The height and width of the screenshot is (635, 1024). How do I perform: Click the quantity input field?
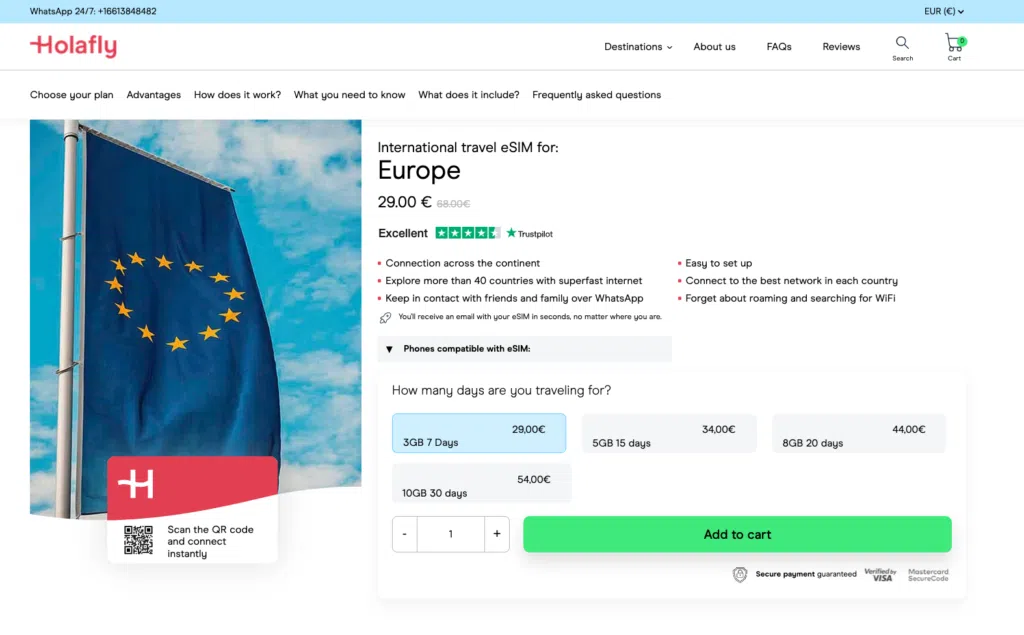tap(450, 534)
